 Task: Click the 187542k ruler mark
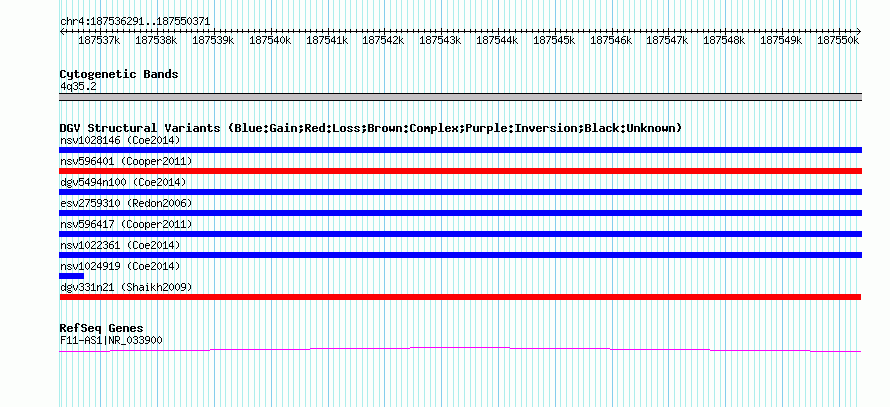(383, 40)
